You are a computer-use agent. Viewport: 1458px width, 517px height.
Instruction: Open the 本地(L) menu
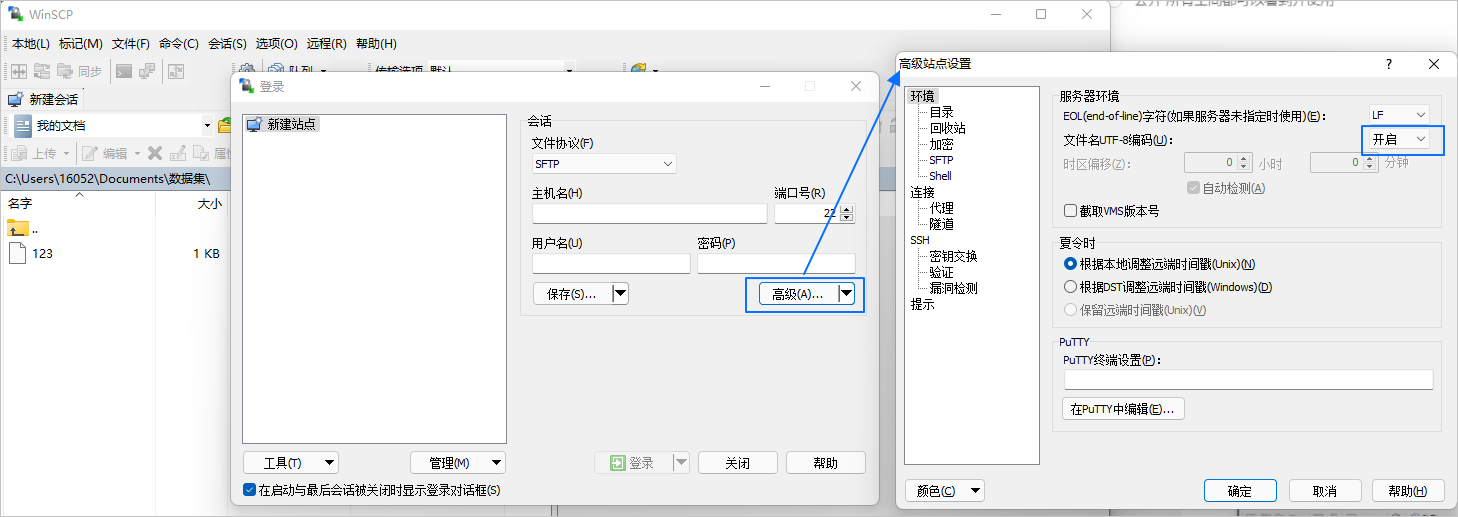[31, 44]
